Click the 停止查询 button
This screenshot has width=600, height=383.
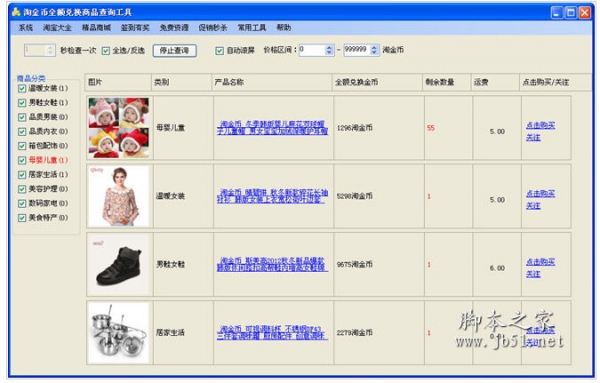(x=174, y=51)
